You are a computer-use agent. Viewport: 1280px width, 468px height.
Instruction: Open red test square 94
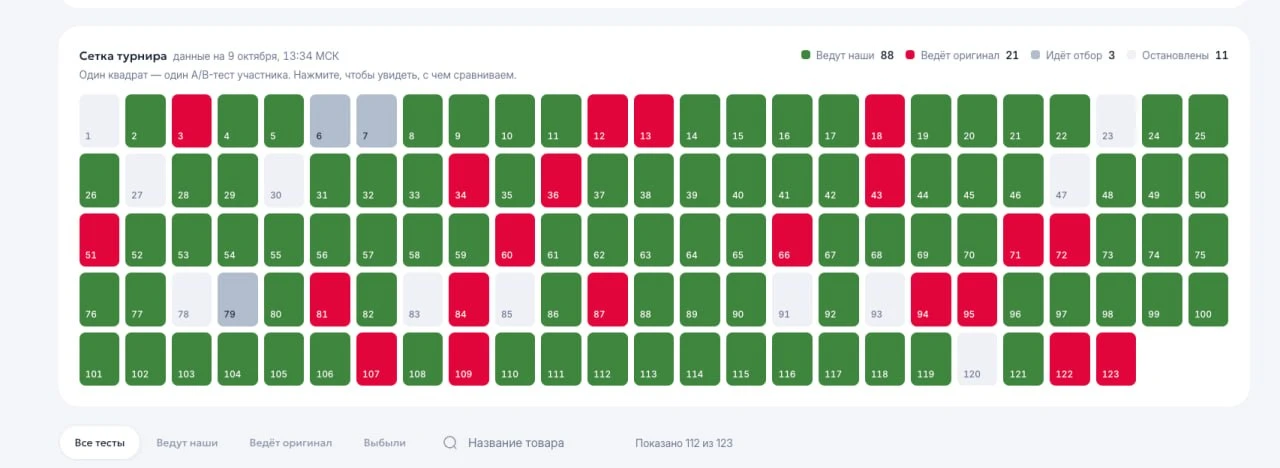(x=931, y=299)
